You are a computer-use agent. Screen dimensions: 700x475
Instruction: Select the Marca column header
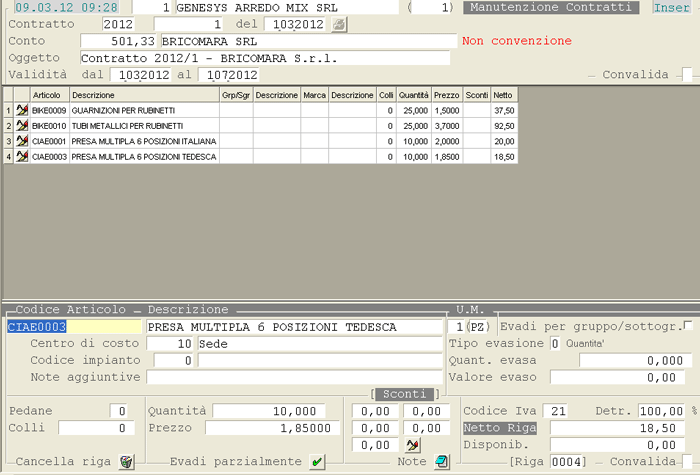click(314, 95)
